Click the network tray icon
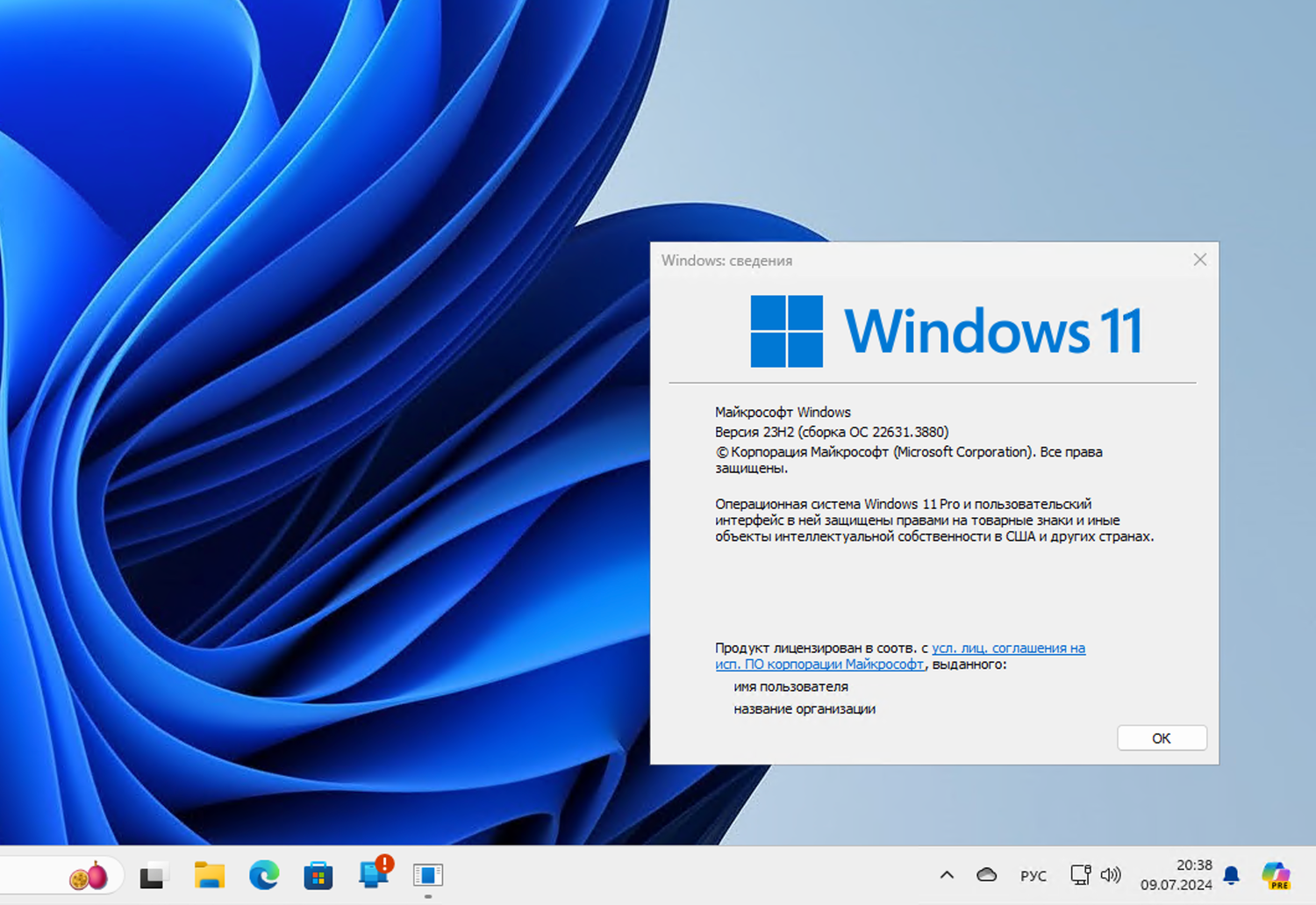The image size is (1316, 905). (x=1081, y=875)
